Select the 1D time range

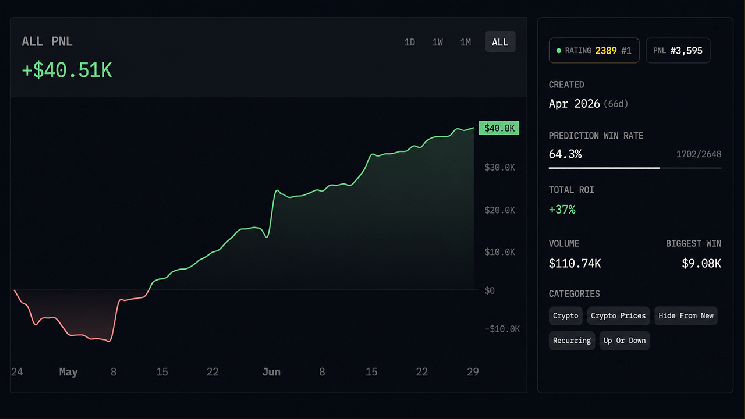(410, 42)
